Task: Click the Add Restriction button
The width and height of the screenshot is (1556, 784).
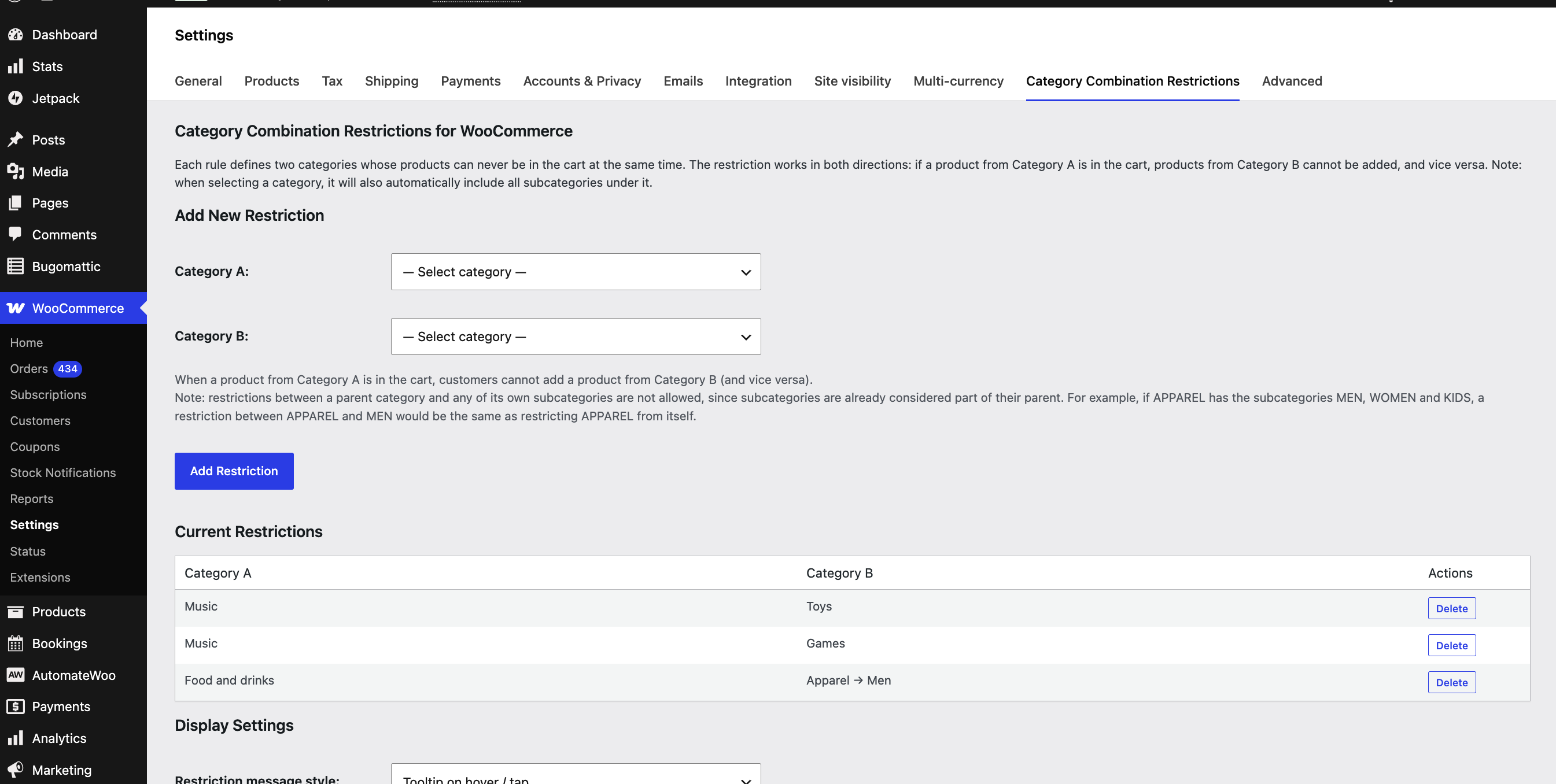Action: click(234, 471)
